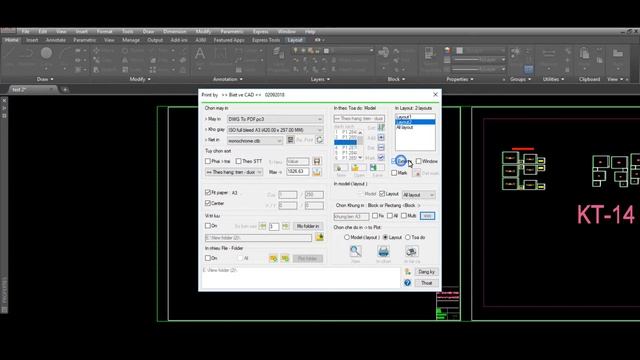Click the Max value input field
This screenshot has height=360, width=640.
click(x=298, y=172)
